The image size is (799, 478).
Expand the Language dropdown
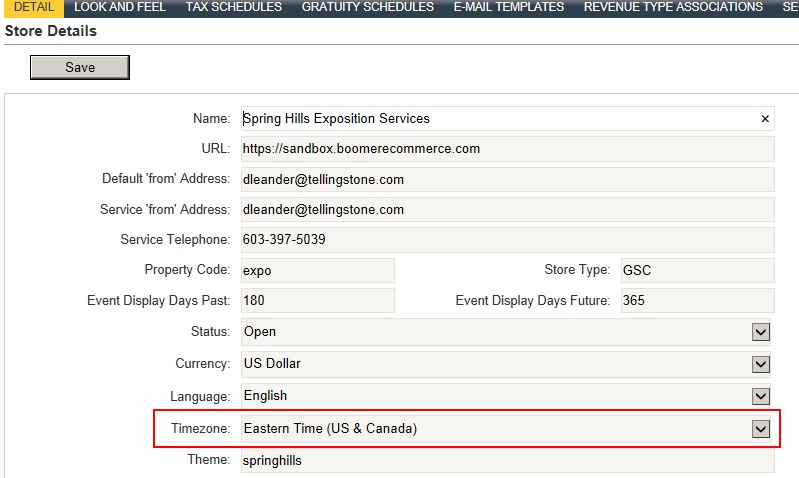pyautogui.click(x=761, y=396)
